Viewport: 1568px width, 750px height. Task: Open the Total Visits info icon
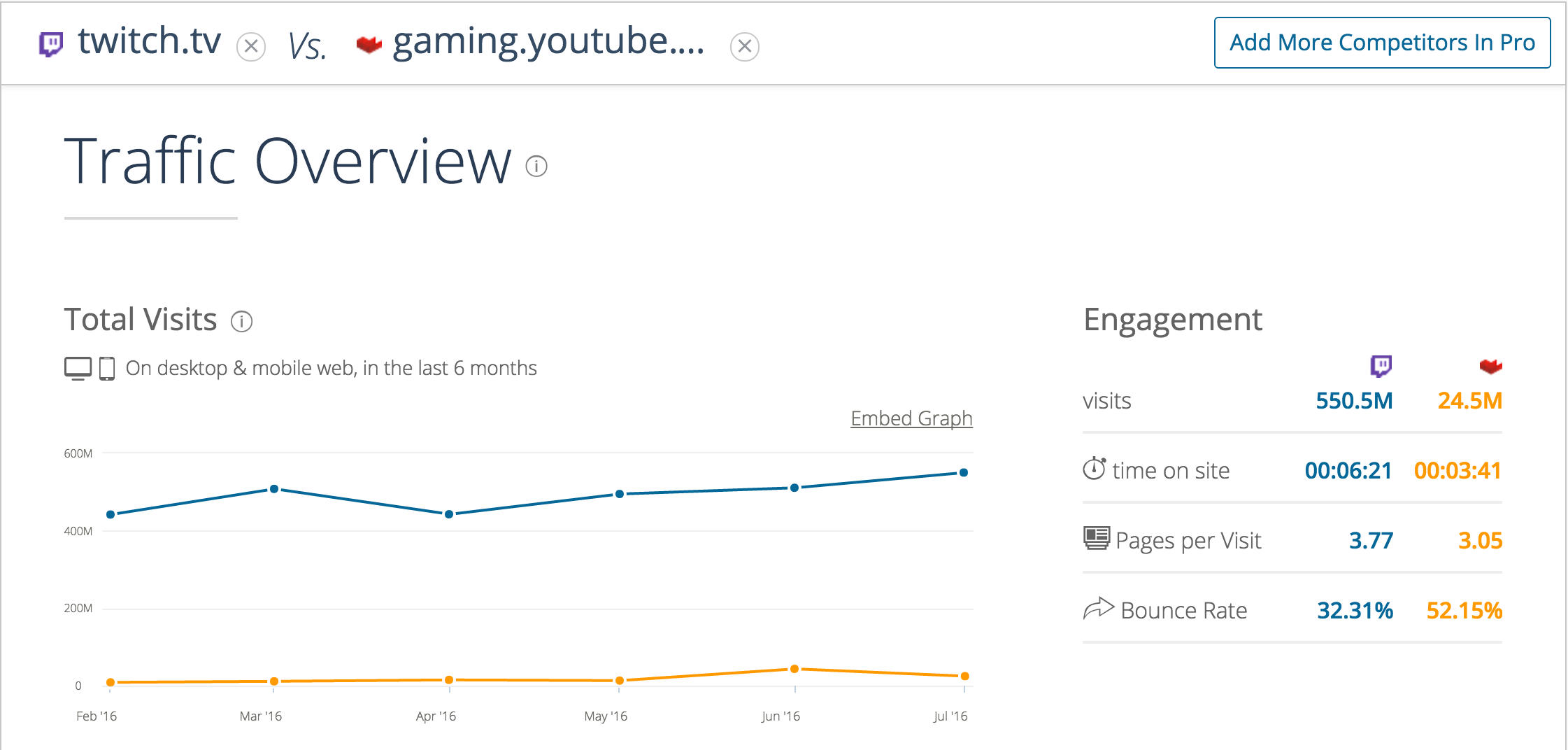pos(241,321)
